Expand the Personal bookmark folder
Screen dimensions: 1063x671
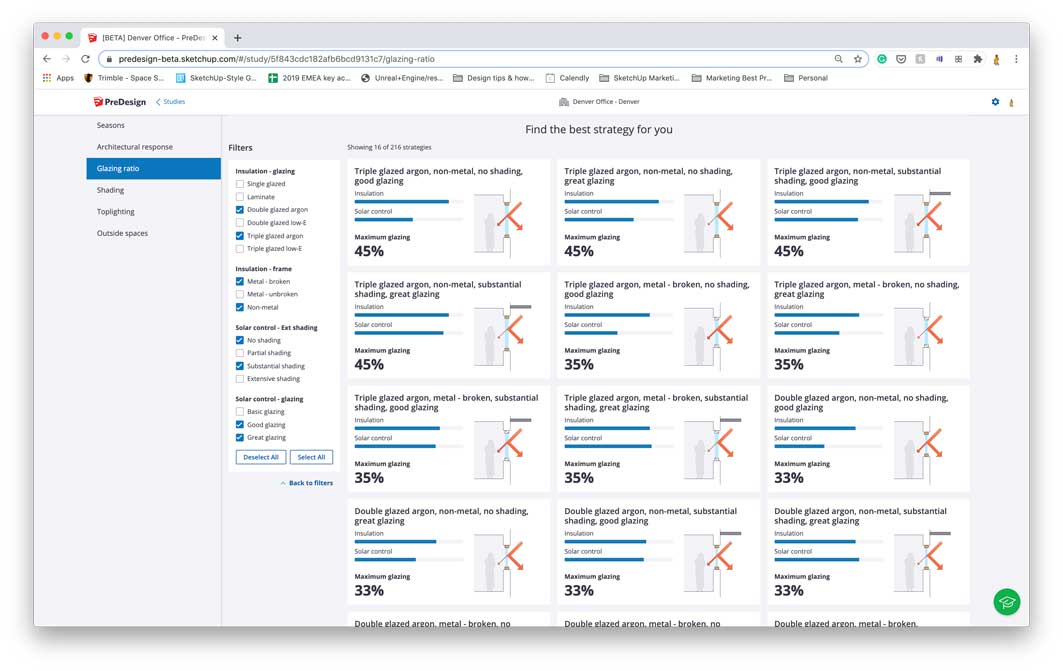806,78
